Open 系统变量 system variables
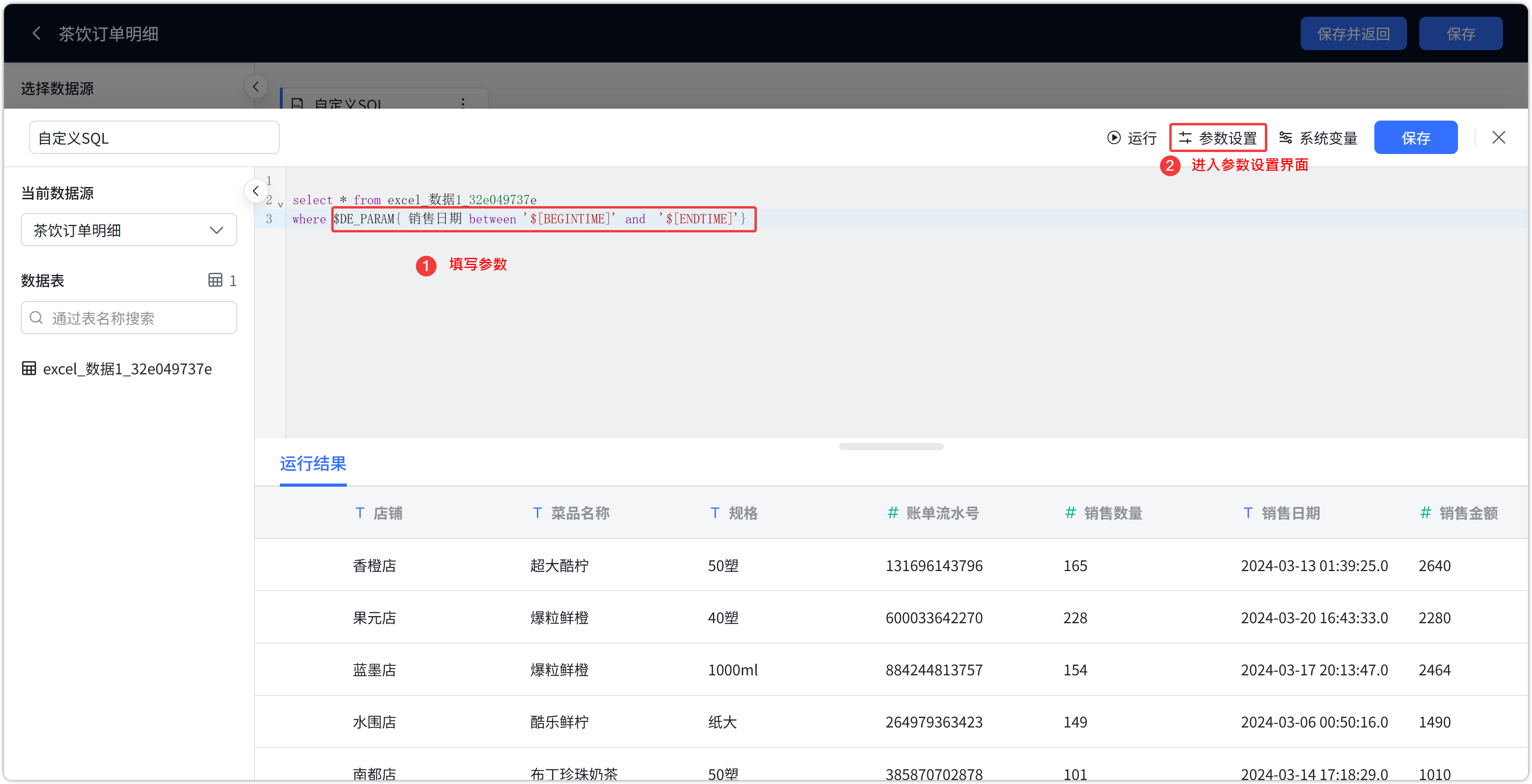Viewport: 1532px width, 784px height. click(1319, 138)
